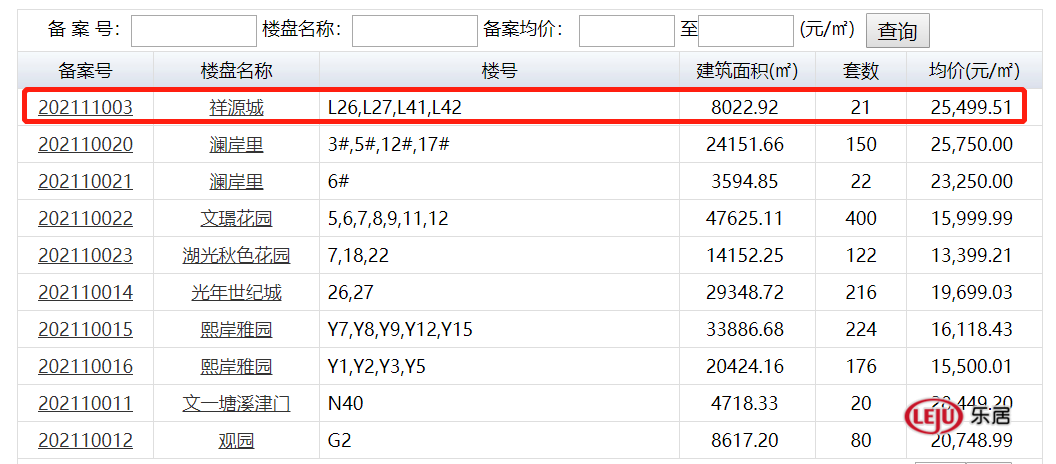1056x464 pixels.
Task: Click average price 16,118.43
Action: coord(972,330)
